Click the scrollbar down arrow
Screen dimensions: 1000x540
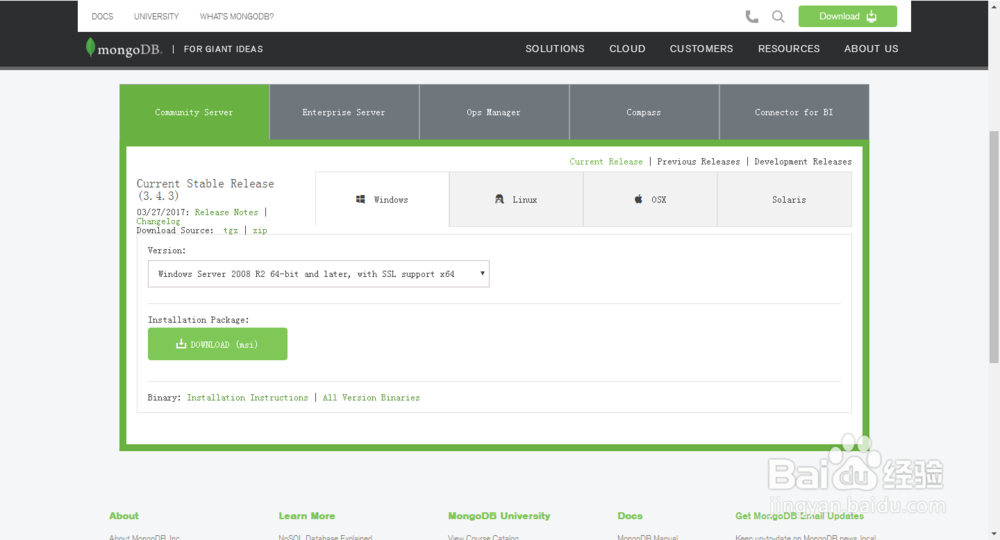click(994, 534)
